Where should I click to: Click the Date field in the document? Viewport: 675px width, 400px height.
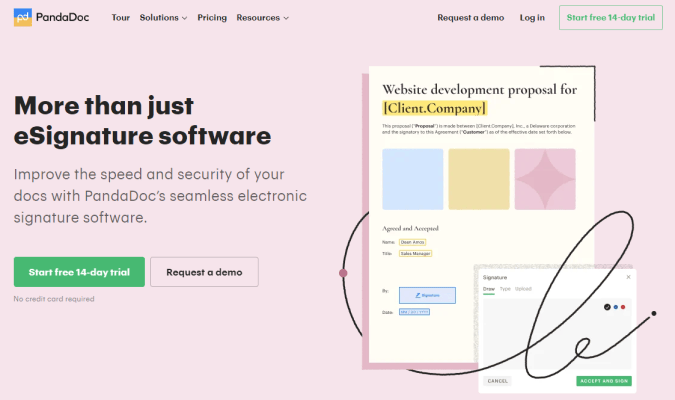(414, 312)
